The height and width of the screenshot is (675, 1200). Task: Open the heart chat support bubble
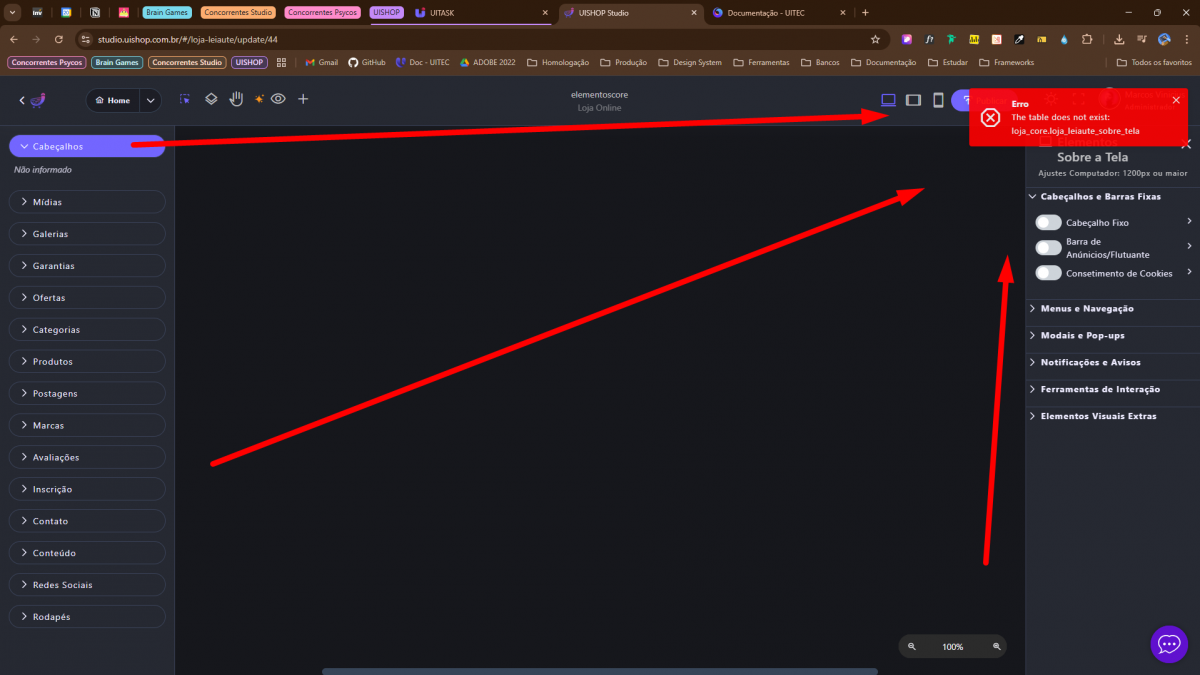point(1169,644)
